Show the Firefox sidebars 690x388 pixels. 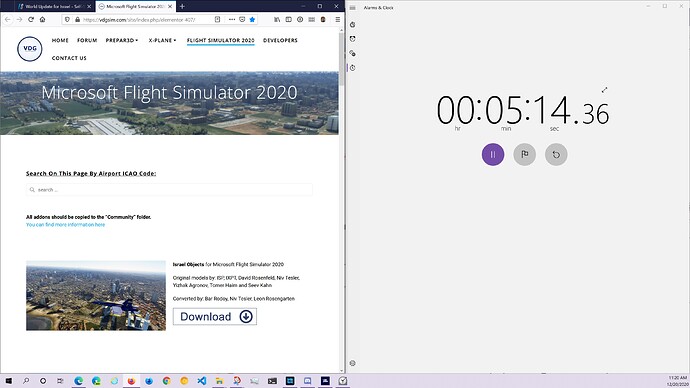(289, 19)
